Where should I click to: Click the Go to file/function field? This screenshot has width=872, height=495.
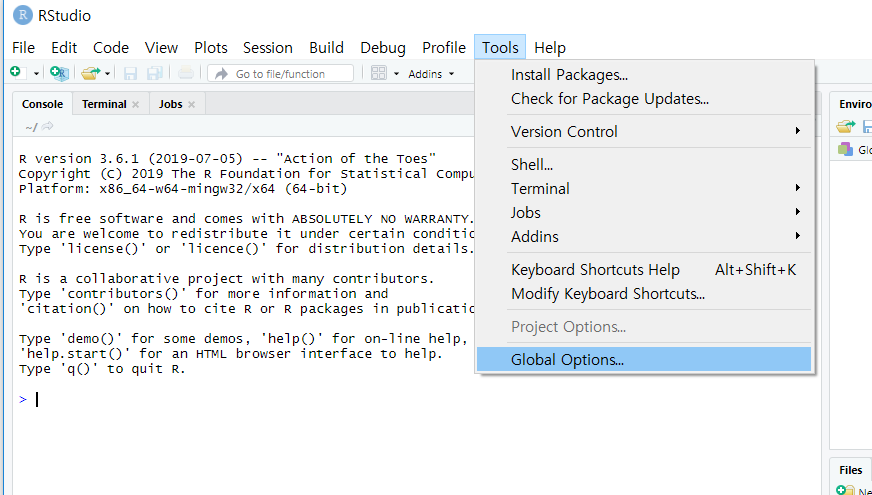pyautogui.click(x=280, y=73)
